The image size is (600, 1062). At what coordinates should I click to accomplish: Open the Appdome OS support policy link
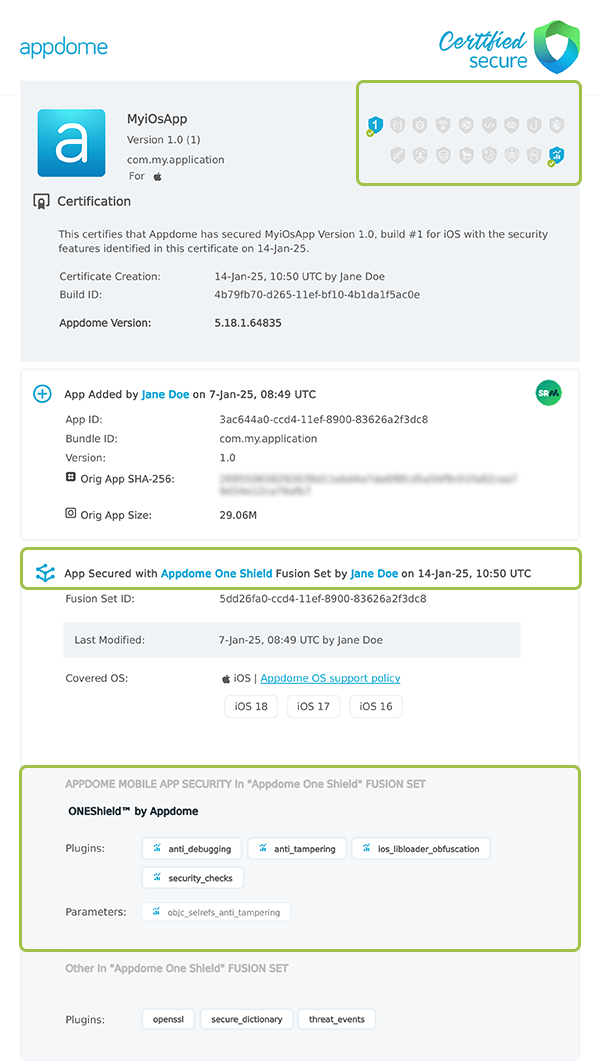click(330, 678)
